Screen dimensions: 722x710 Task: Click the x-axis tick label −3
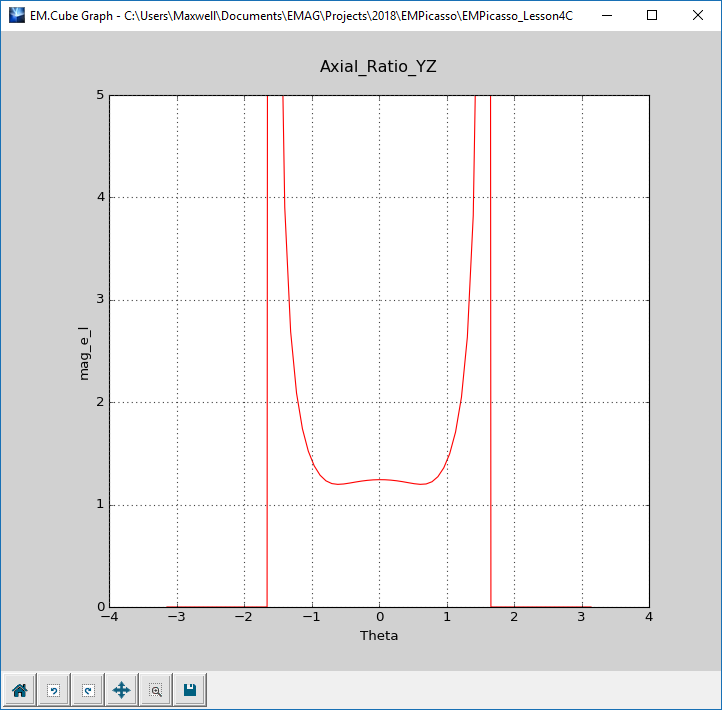click(x=176, y=617)
